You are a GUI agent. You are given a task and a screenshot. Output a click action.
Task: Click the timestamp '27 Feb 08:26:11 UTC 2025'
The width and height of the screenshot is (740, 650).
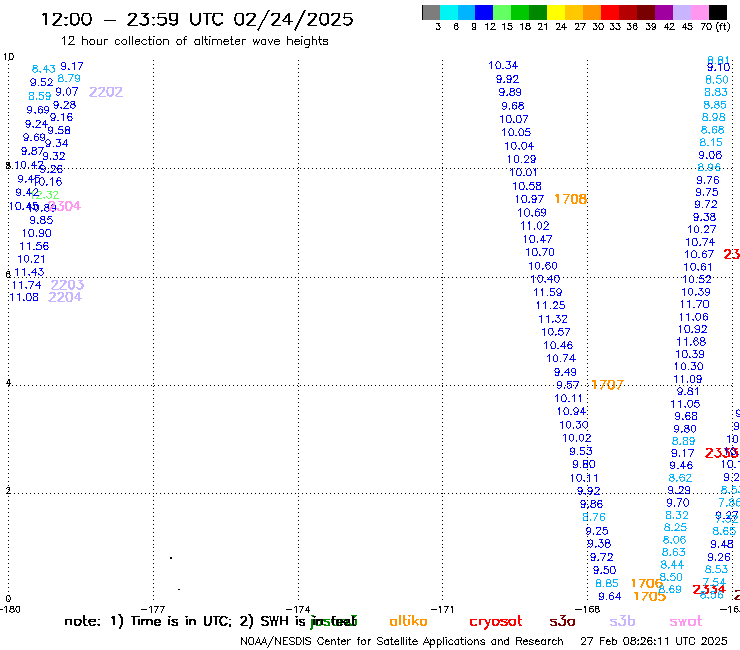pos(654,641)
